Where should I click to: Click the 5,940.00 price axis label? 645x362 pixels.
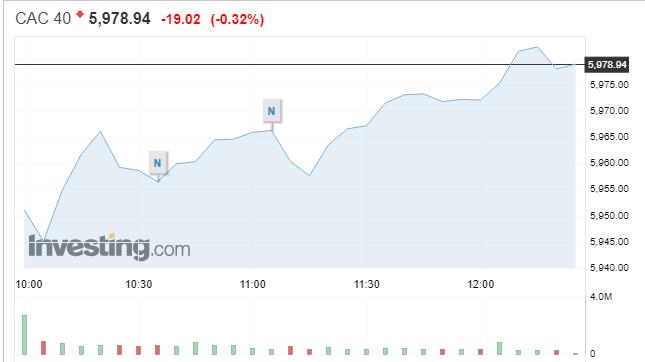pyautogui.click(x=609, y=268)
